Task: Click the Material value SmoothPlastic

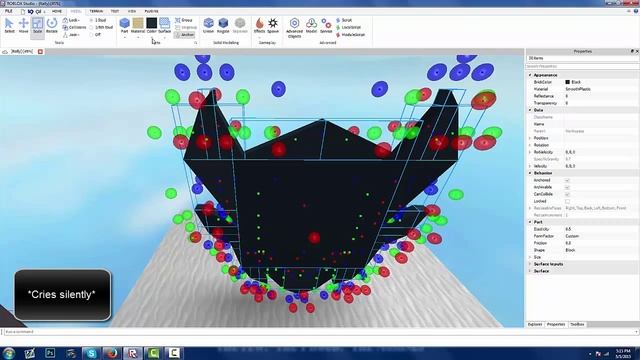Action: tap(578, 89)
